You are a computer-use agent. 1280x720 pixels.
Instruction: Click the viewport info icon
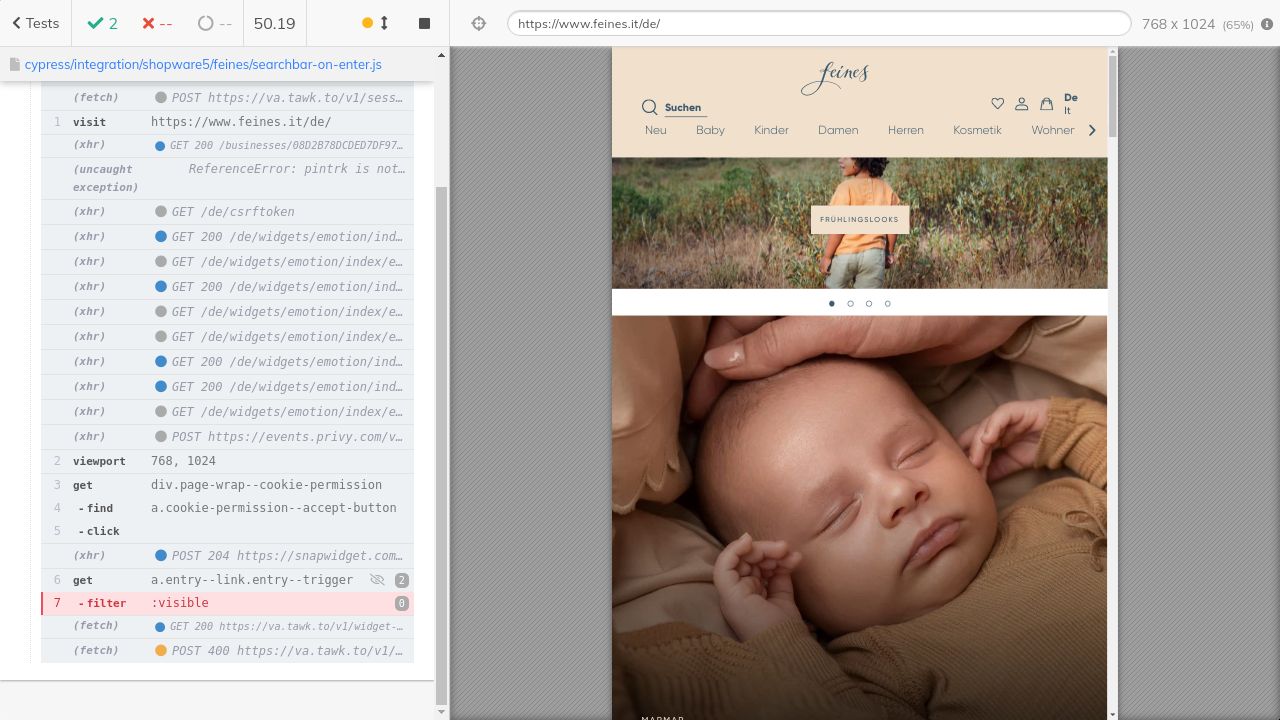1267,24
